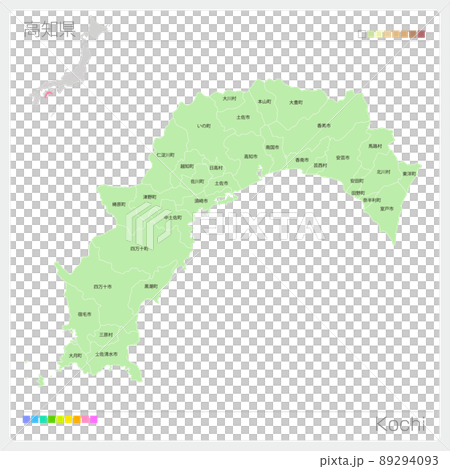This screenshot has height=469, width=450.
Task: Select the 中土佐町 label on the map
Action: tap(173, 218)
